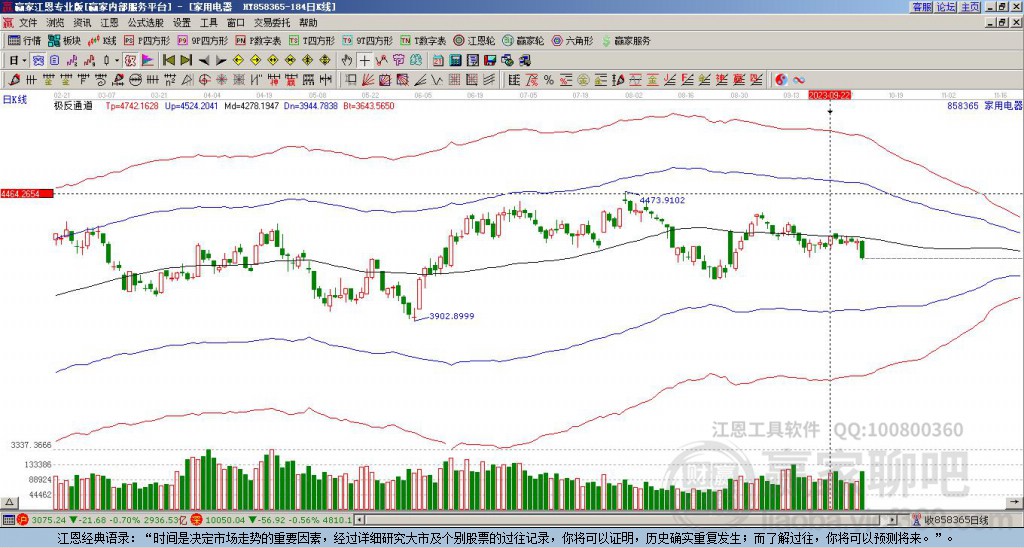Click the 收858365日线 status text
The width and height of the screenshot is (1024, 548).
pos(957,520)
